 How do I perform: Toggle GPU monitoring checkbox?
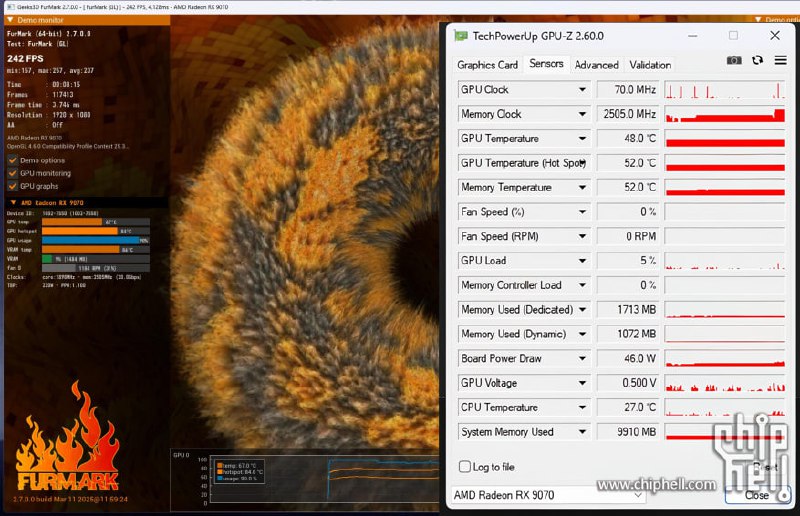(13, 173)
